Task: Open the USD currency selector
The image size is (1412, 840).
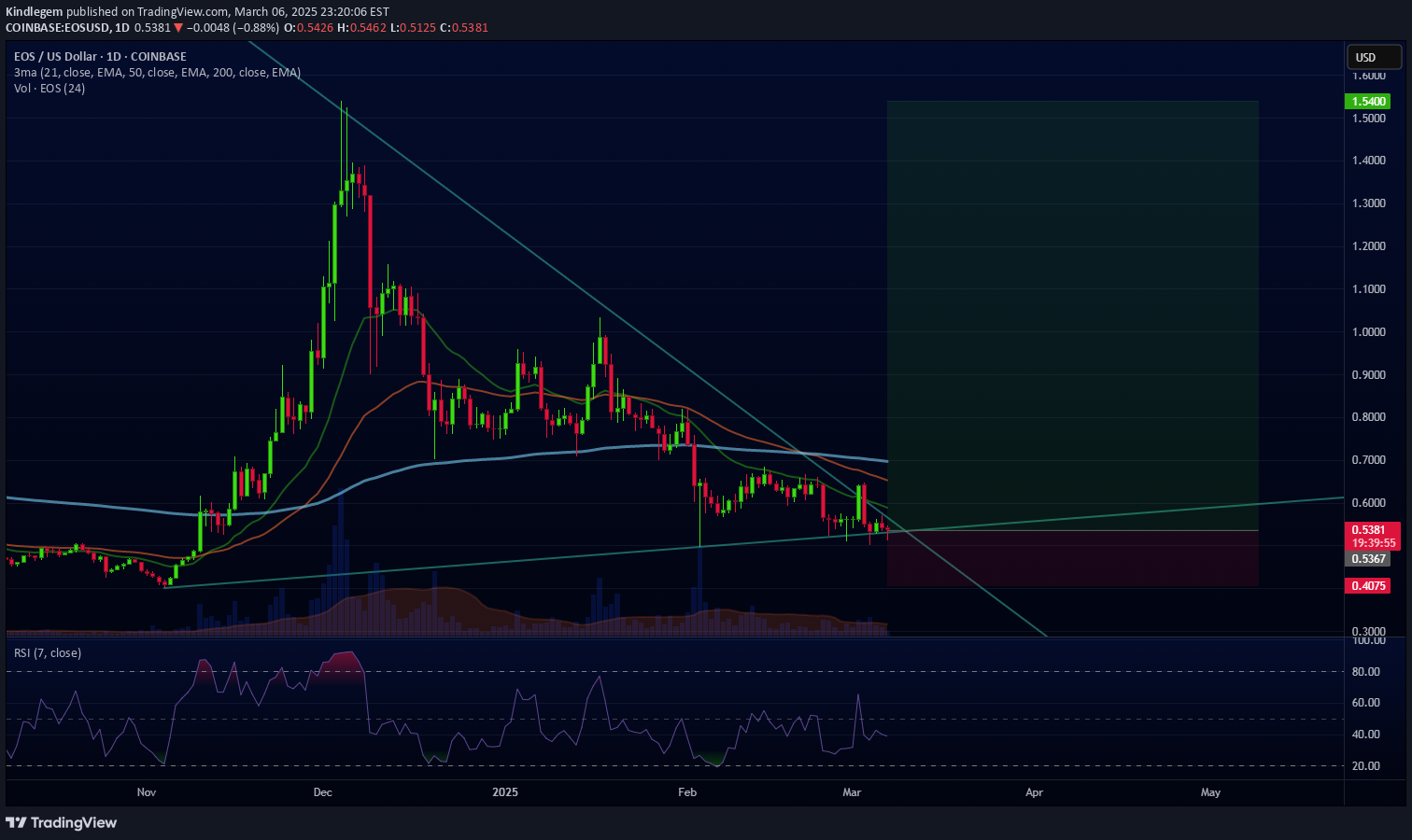Action: click(x=1373, y=58)
